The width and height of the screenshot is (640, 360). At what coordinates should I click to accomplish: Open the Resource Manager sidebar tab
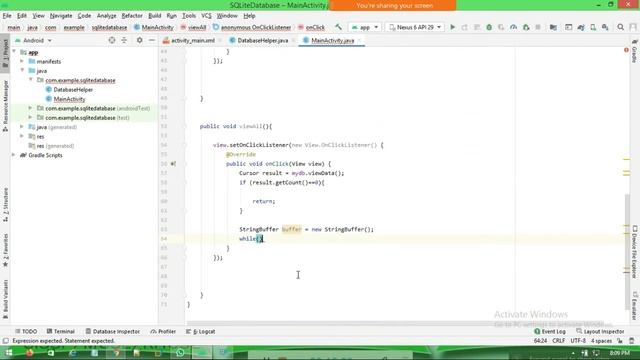5,106
